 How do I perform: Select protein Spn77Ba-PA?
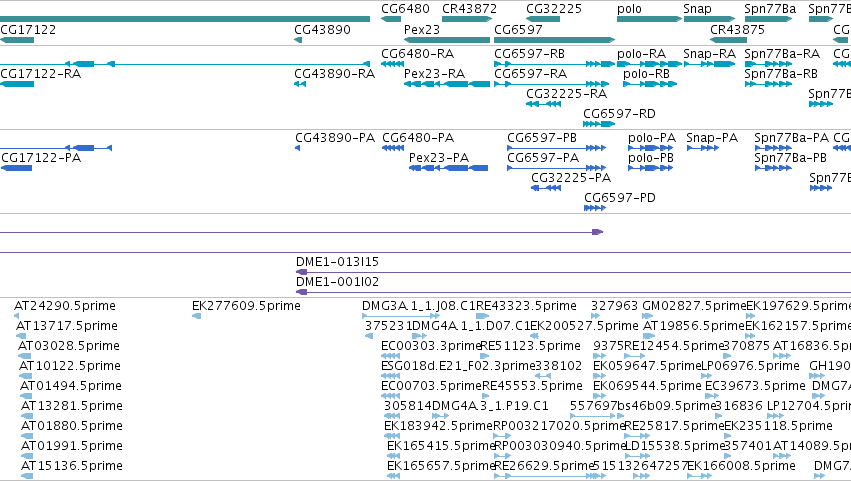point(792,138)
